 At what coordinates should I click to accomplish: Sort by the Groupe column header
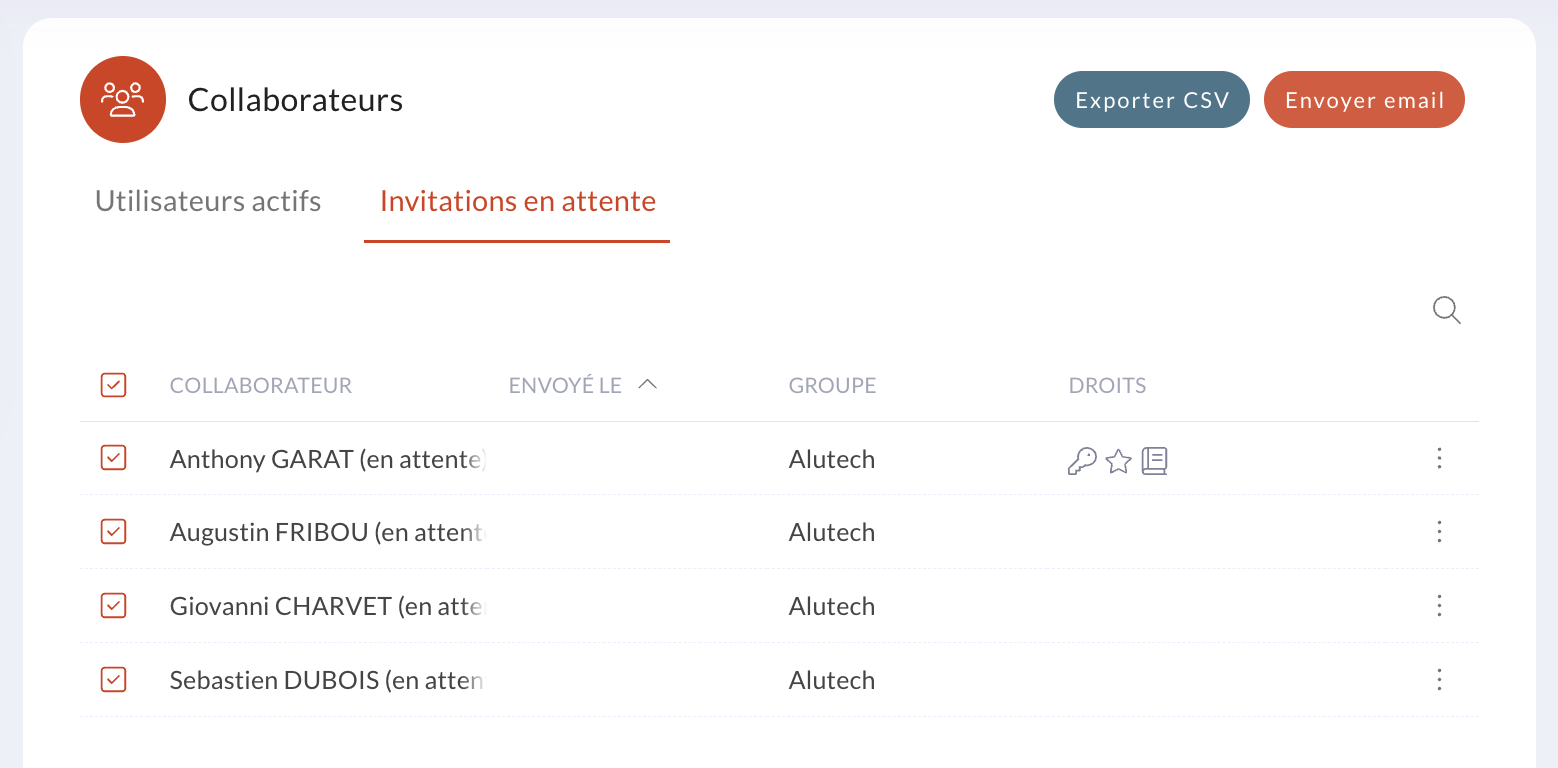[832, 386]
